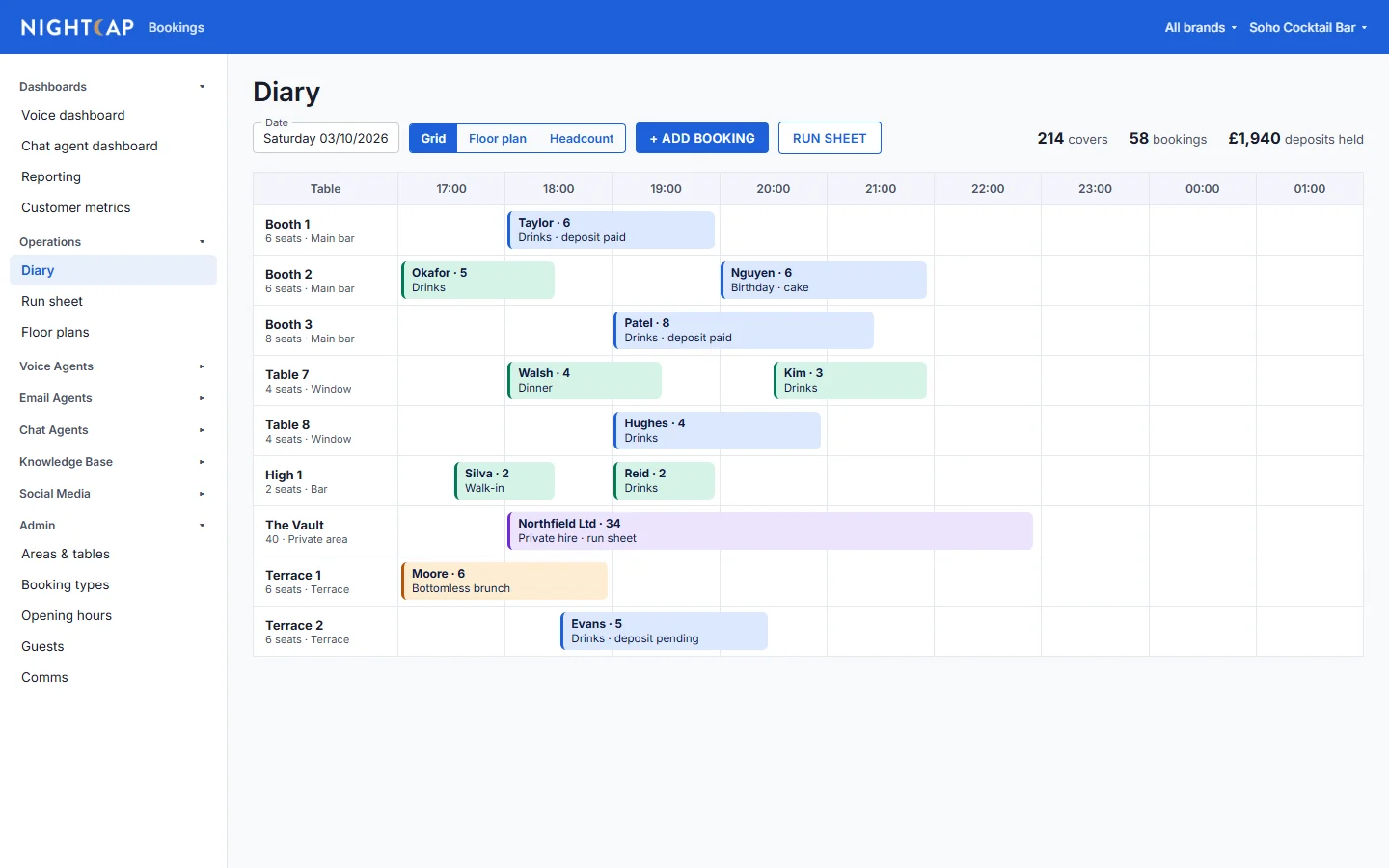Open Areas & tables
Viewport: 1389px width, 868px height.
[113, 554]
